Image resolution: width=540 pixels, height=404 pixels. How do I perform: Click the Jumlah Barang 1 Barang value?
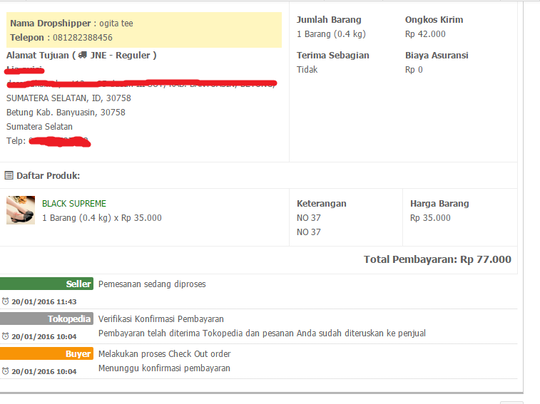[x=331, y=34]
